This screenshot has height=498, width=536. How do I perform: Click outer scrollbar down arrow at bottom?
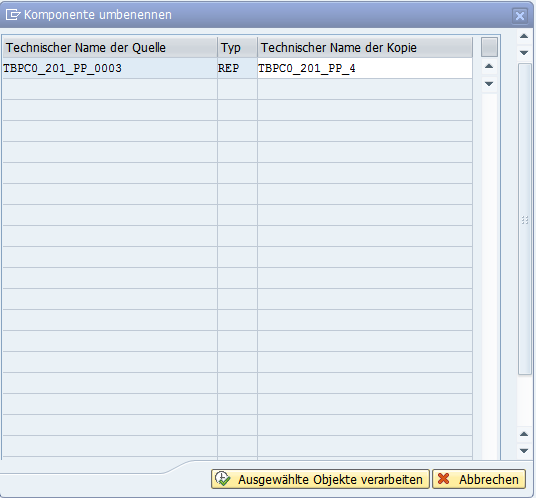pos(524,451)
